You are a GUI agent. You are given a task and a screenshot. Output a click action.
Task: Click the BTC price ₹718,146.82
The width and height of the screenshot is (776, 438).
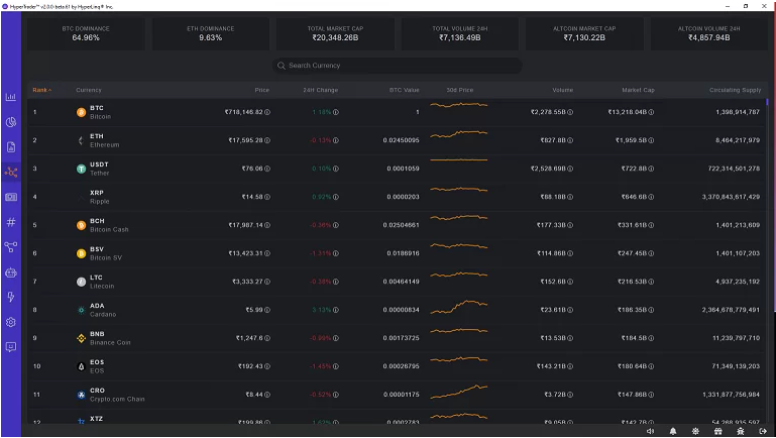coord(243,112)
